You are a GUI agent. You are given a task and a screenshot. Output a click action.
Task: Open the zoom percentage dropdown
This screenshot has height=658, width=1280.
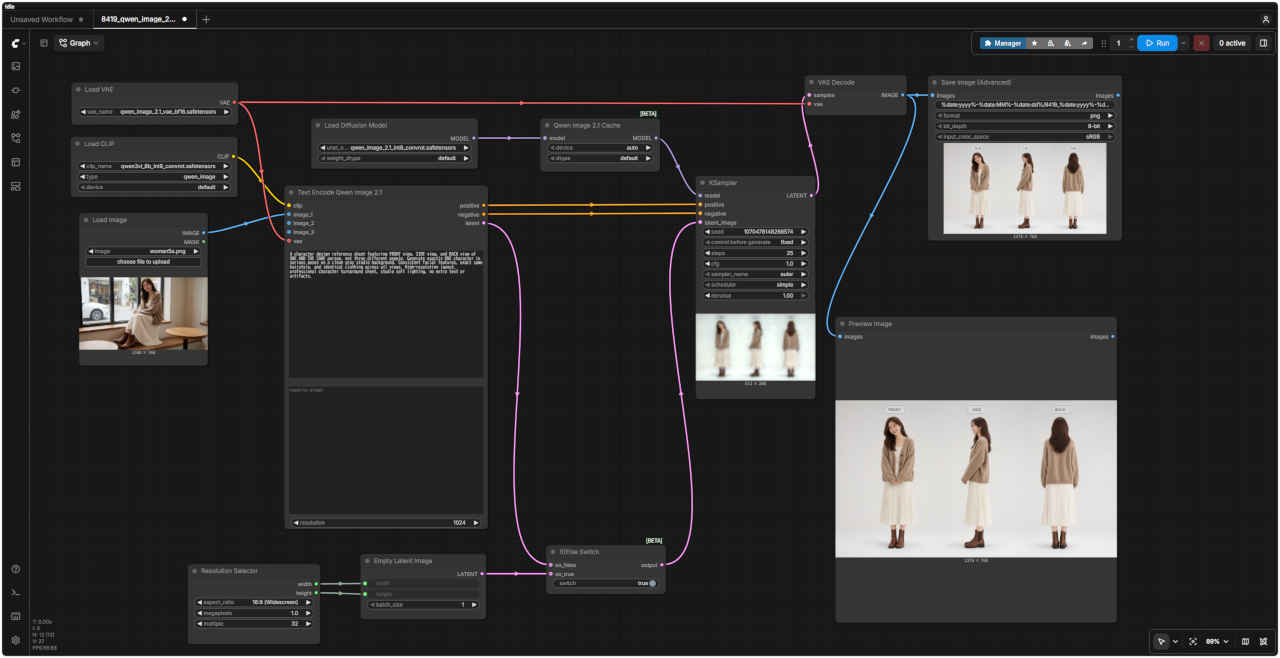(x=1215, y=641)
